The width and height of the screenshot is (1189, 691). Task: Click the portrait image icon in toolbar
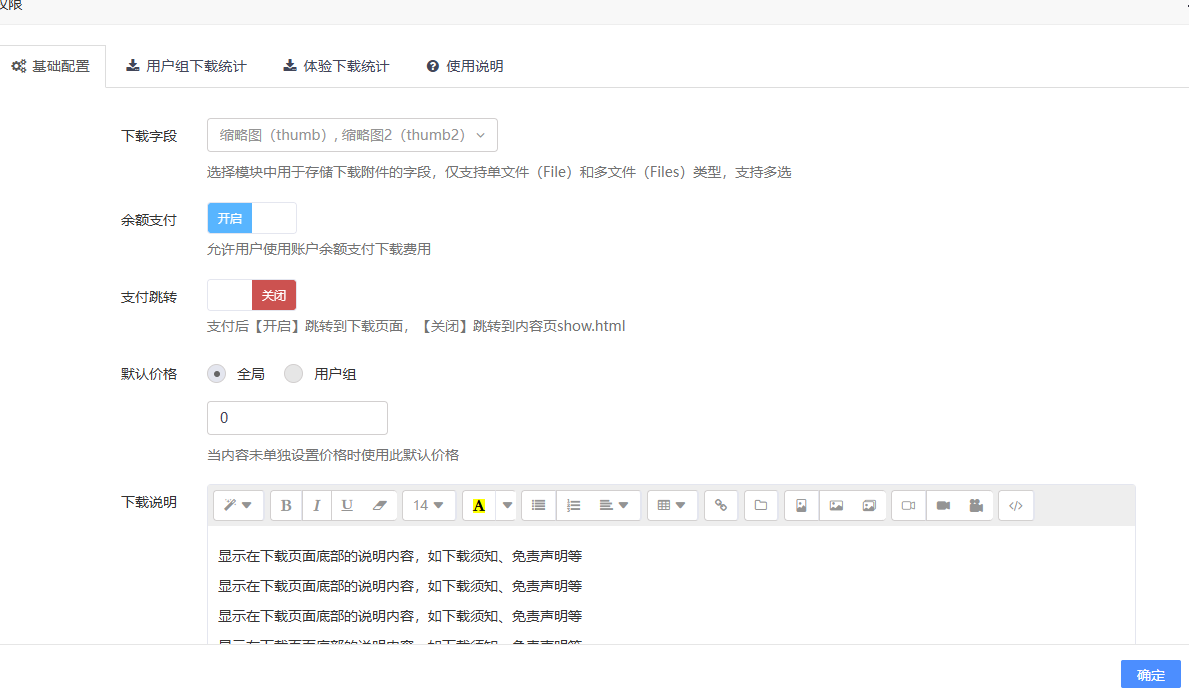tap(802, 505)
